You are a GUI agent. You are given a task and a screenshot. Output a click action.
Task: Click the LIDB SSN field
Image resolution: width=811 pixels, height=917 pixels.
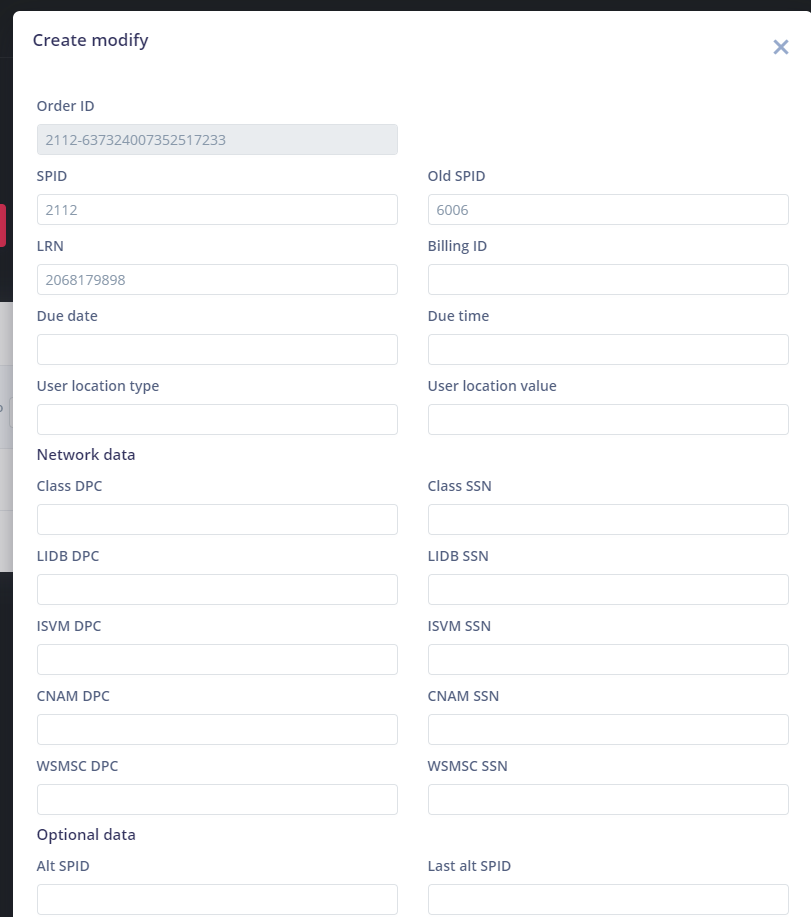pos(608,590)
